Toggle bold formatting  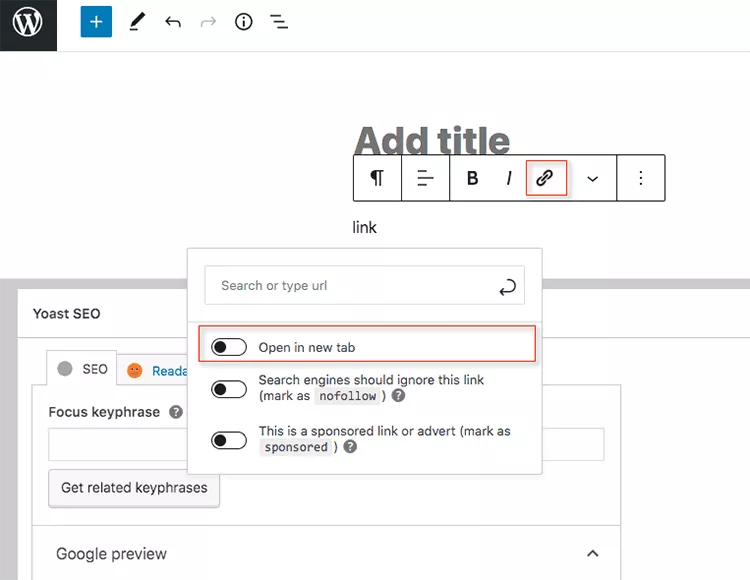pos(472,179)
